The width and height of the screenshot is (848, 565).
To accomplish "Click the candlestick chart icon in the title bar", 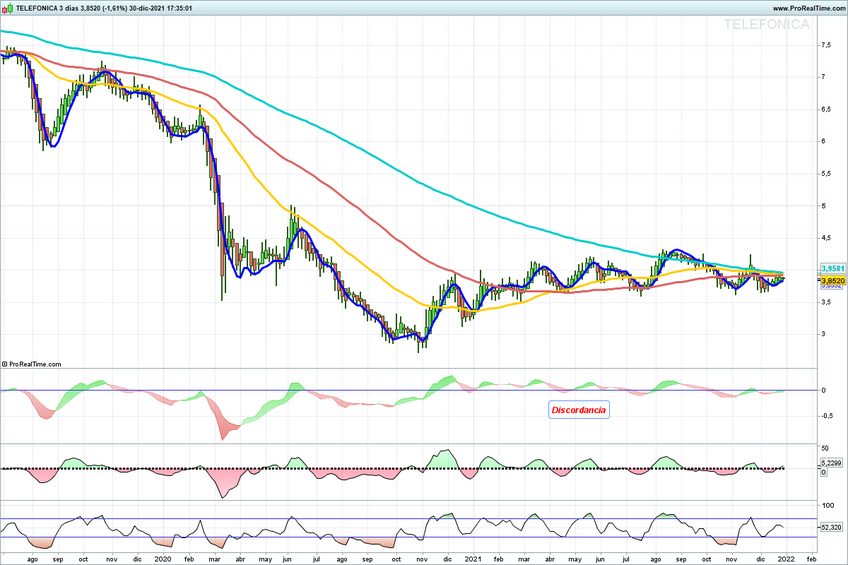I will [x=9, y=8].
